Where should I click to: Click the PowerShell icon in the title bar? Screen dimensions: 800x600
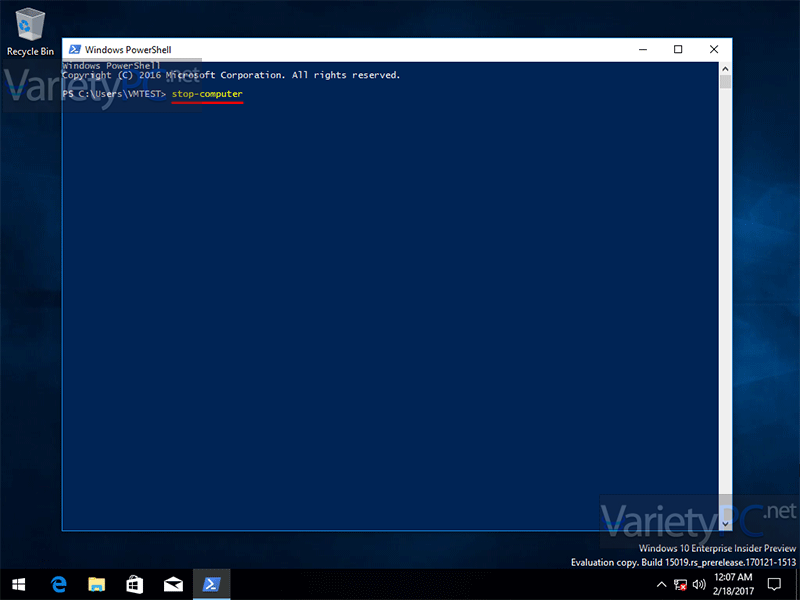coord(74,49)
